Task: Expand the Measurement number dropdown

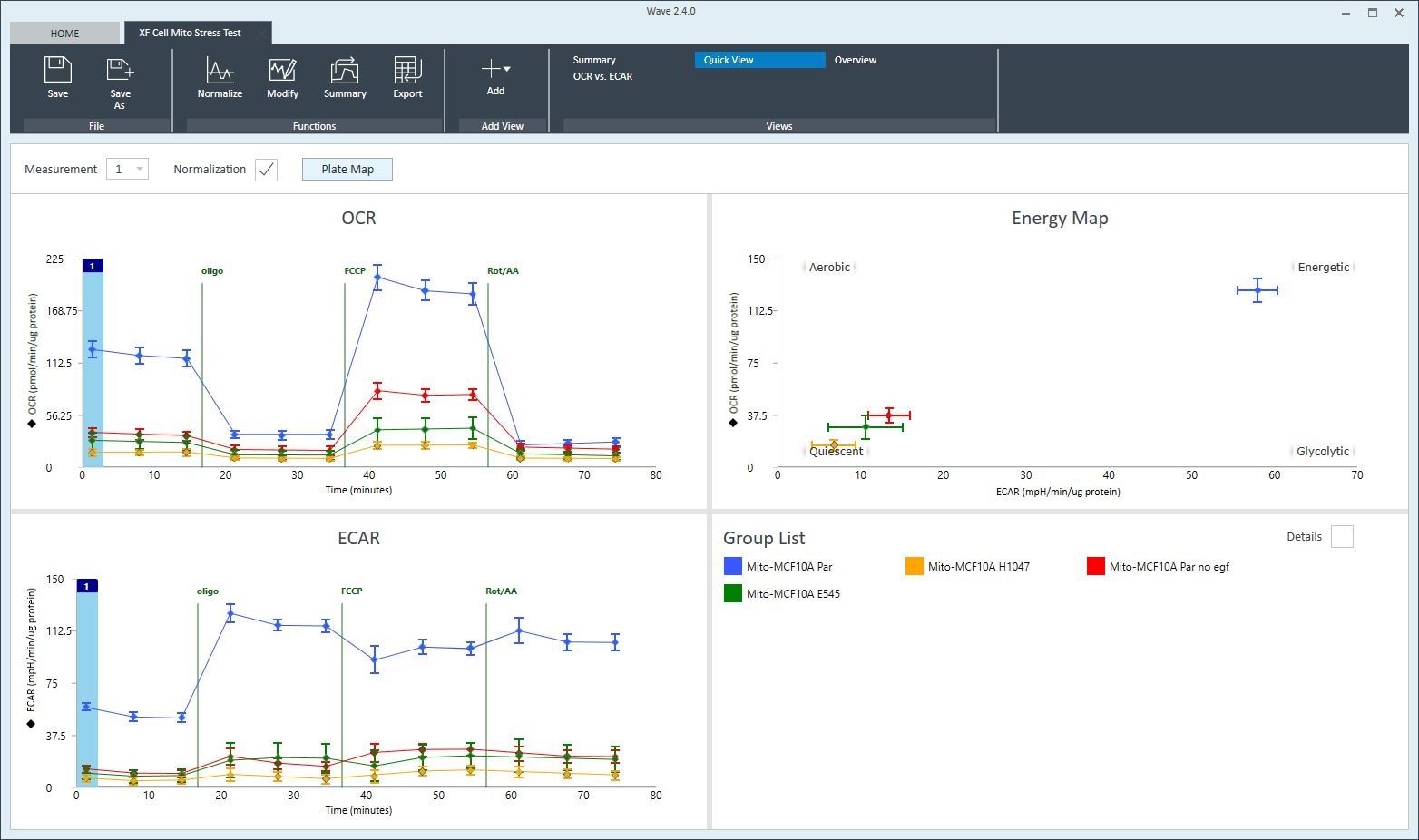Action: 139,170
